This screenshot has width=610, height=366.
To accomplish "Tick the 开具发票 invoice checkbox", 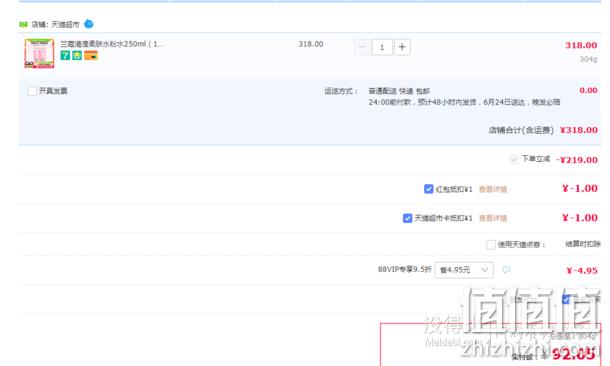I will (32, 91).
